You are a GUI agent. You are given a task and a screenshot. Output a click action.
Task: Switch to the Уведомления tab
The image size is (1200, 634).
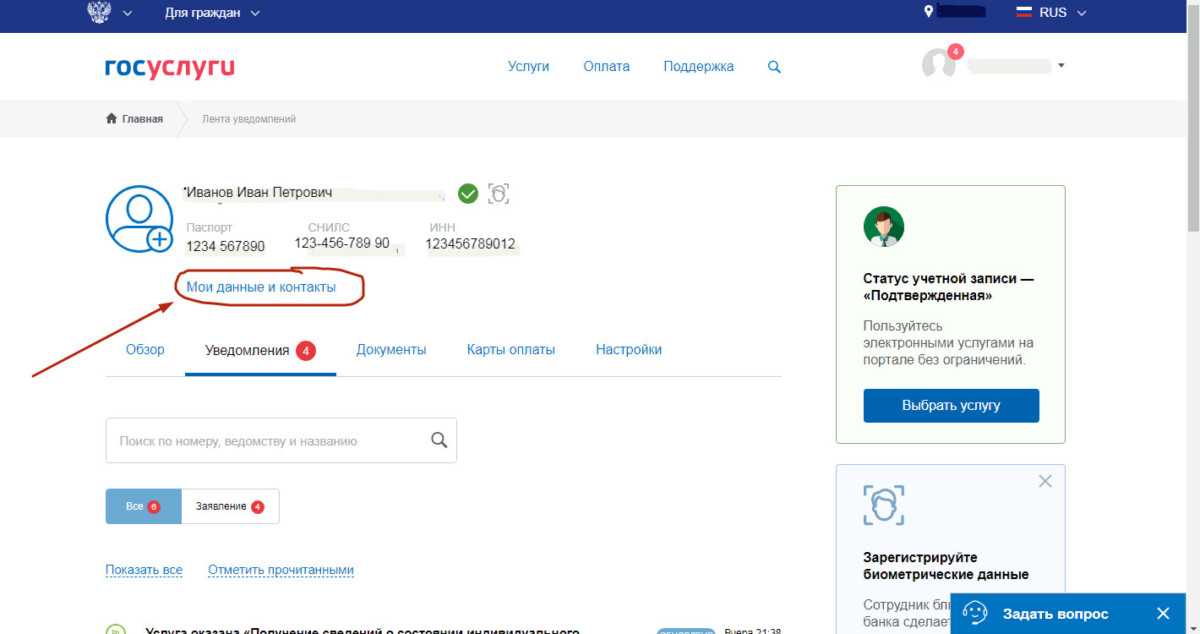click(260, 350)
